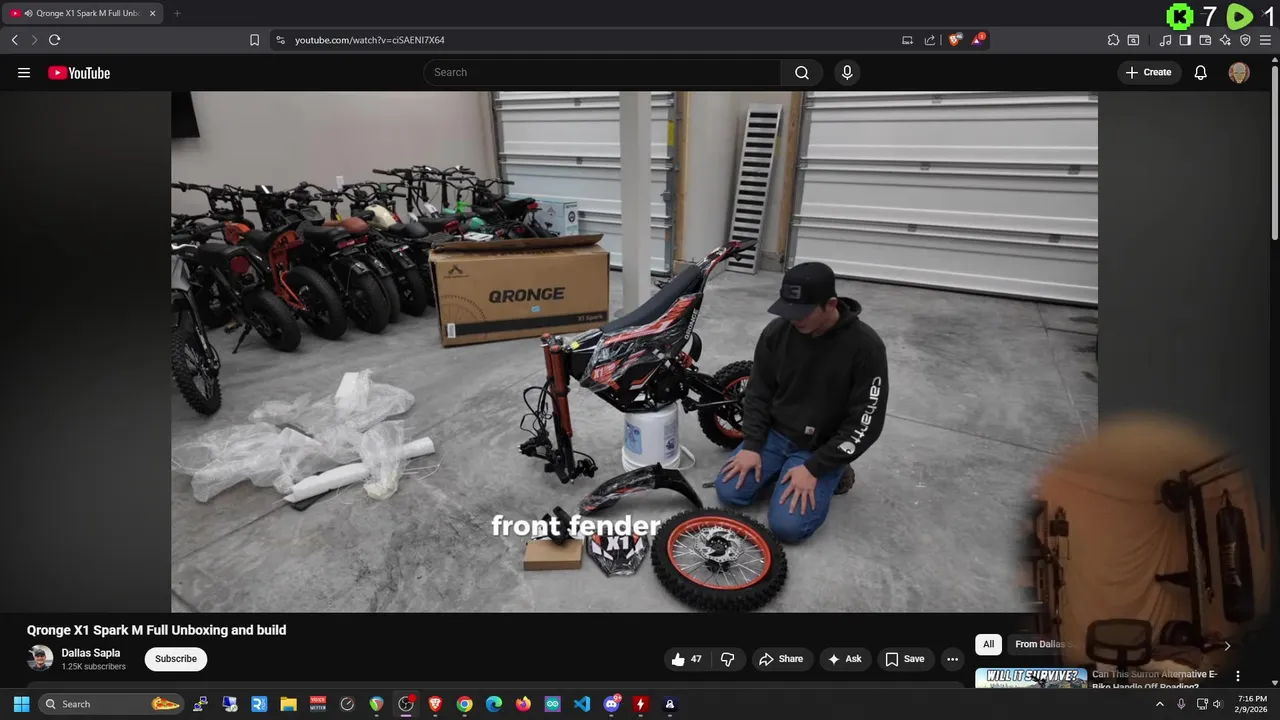Open YouTube notifications bell
The height and width of the screenshot is (720, 1280).
click(x=1201, y=72)
